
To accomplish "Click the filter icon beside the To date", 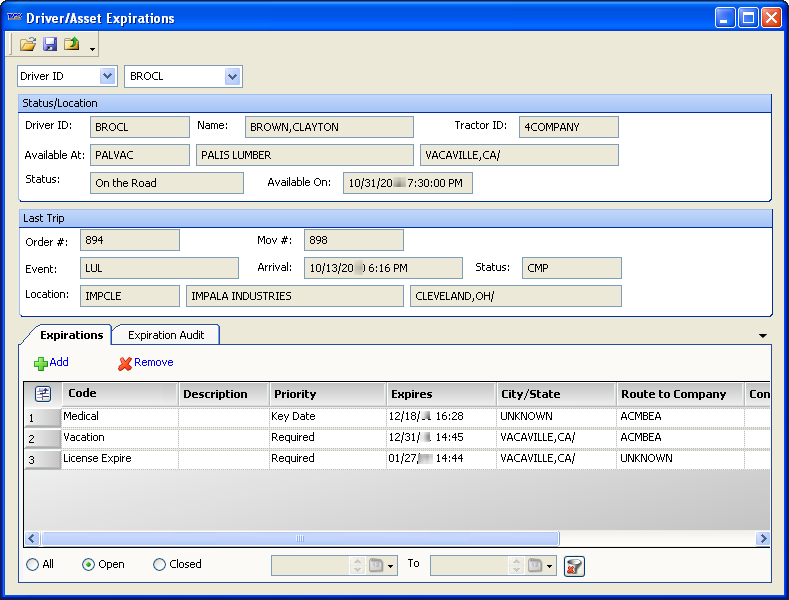I will (x=574, y=566).
